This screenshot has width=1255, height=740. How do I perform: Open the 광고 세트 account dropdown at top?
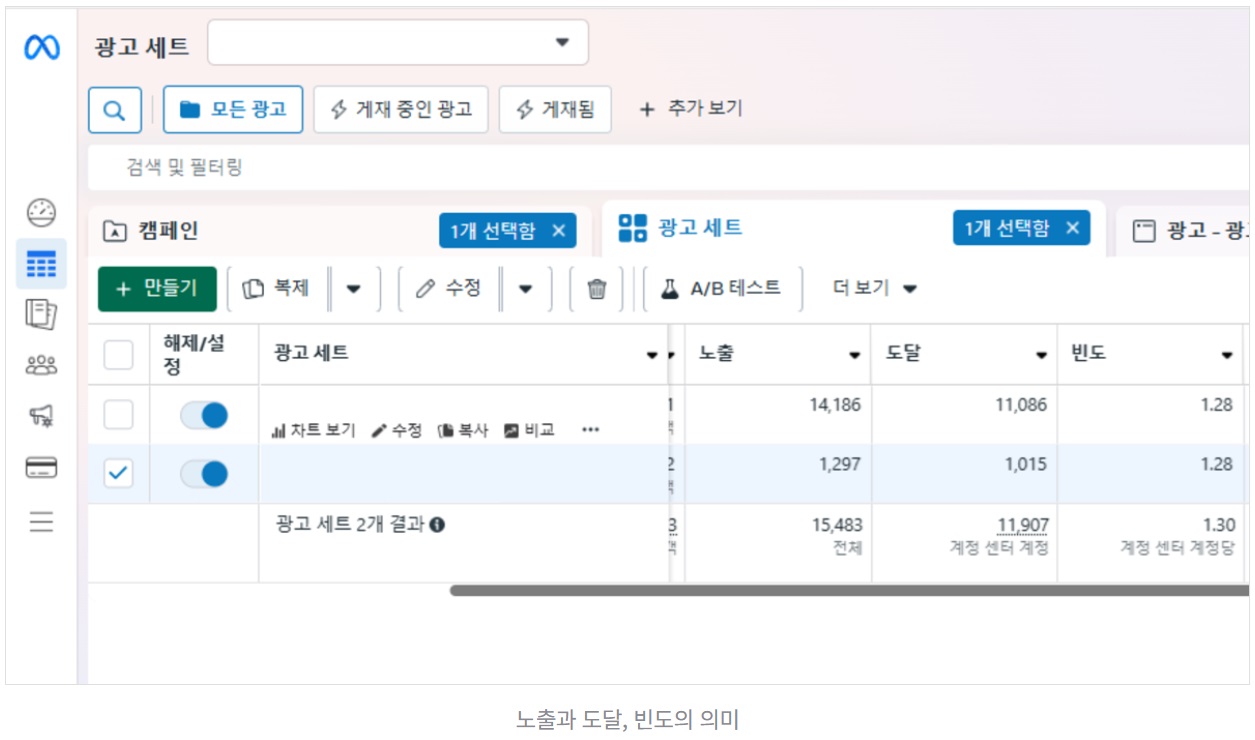pyautogui.click(x=398, y=42)
